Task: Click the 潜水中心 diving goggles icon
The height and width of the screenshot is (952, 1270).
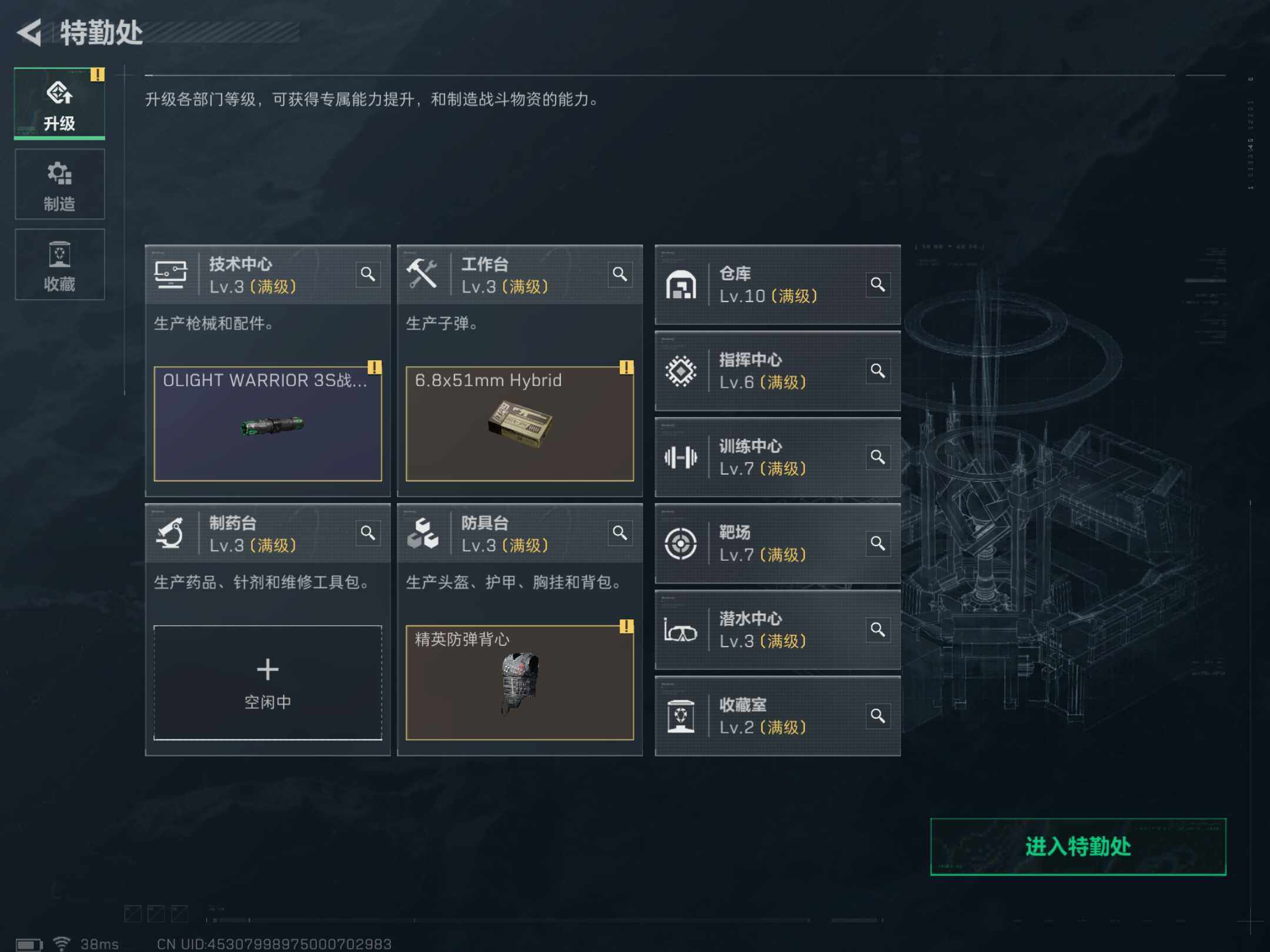Action: [681, 630]
